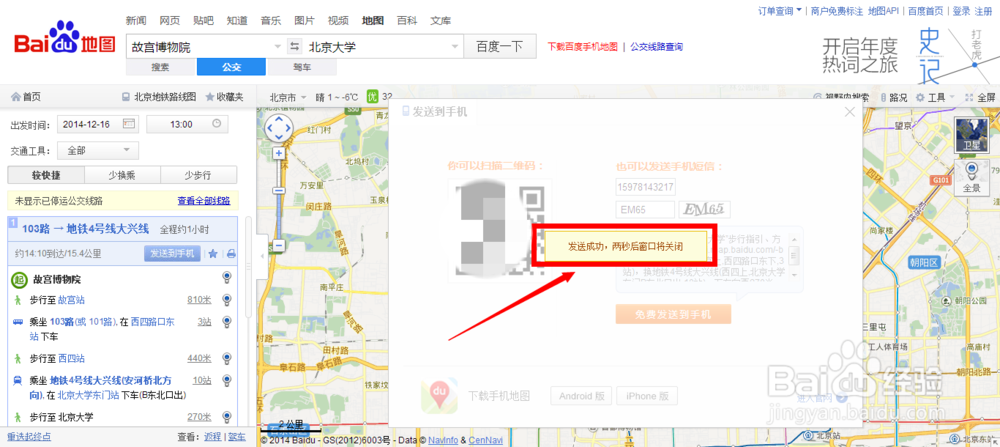Switch to the 驾车 driving tab
The width and height of the screenshot is (1000, 447).
click(302, 67)
